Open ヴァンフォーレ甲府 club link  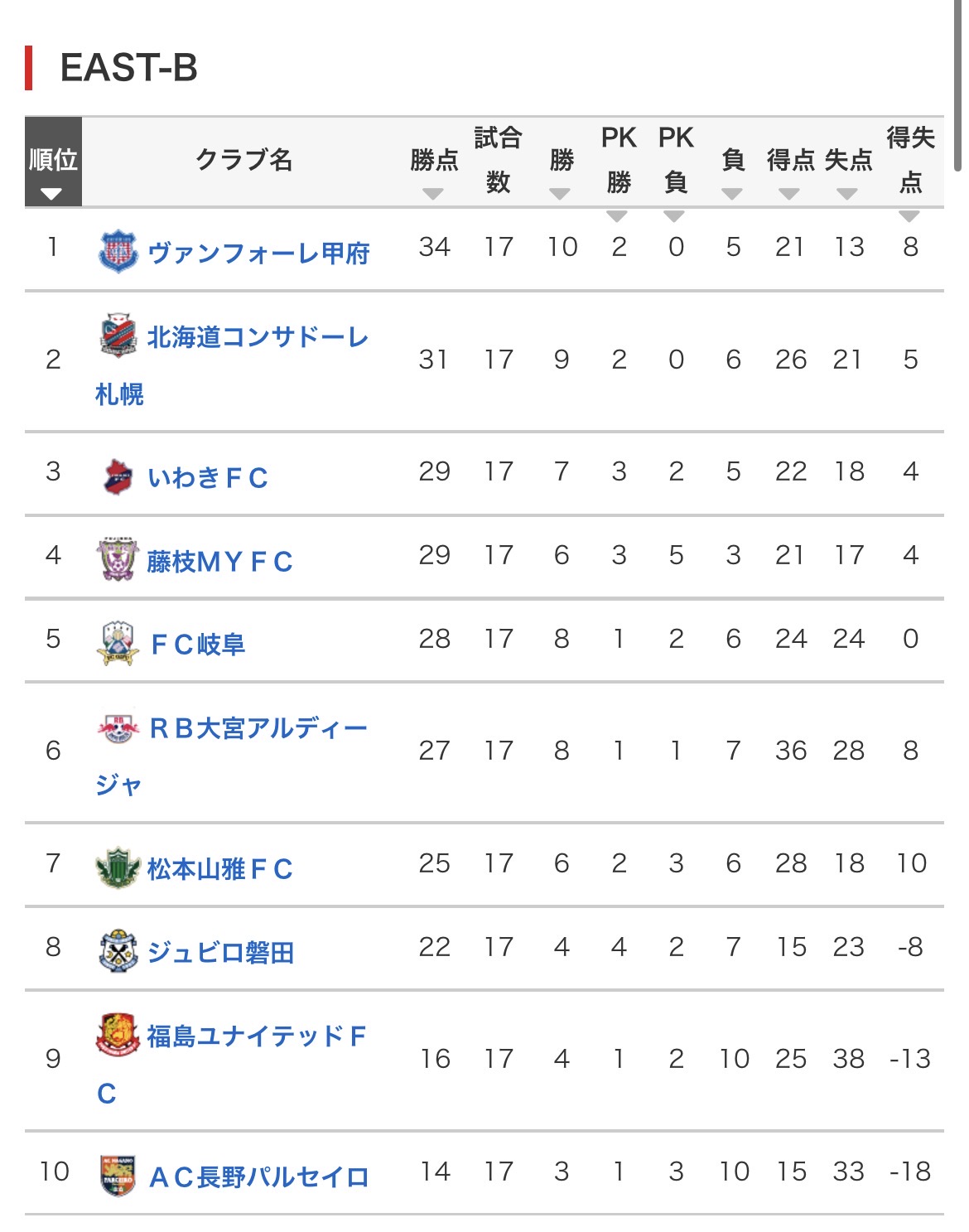click(x=258, y=253)
